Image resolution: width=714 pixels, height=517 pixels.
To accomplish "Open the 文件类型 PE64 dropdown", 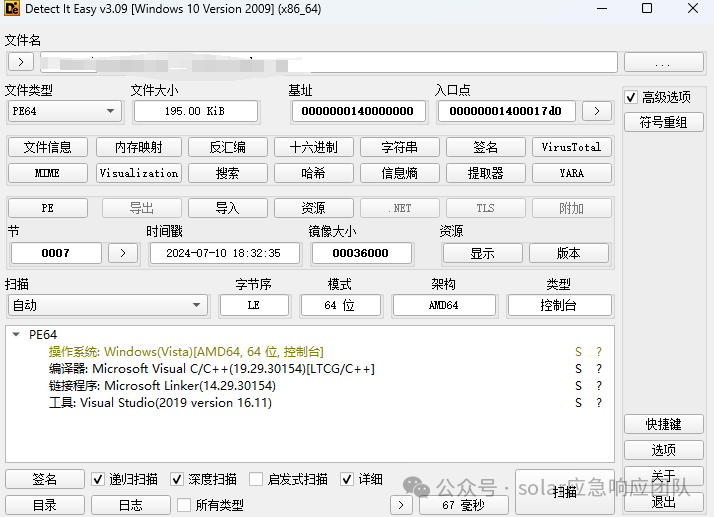I will (x=65, y=111).
